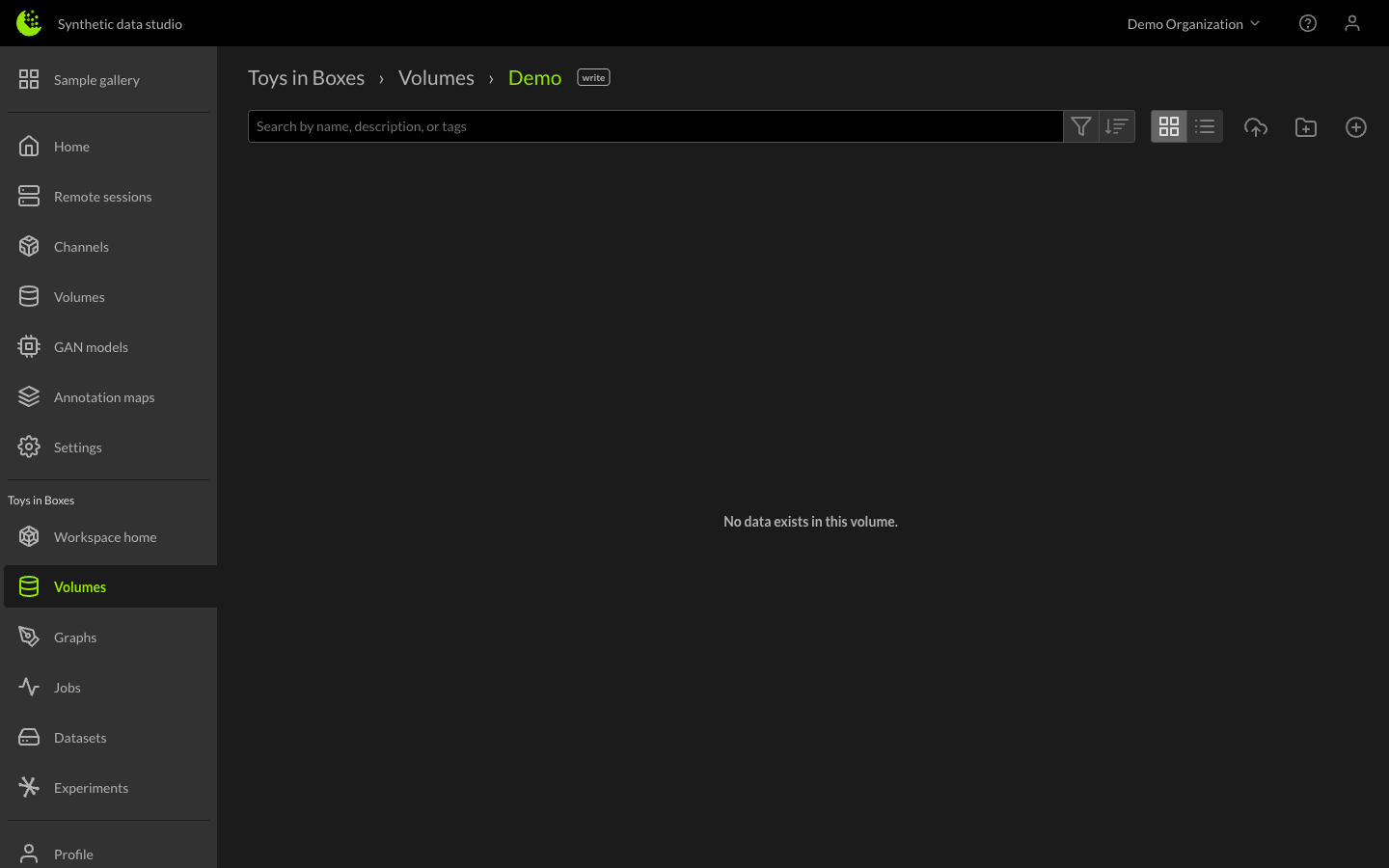Open the Sample gallery
This screenshot has height=868, width=1389.
tap(97, 80)
